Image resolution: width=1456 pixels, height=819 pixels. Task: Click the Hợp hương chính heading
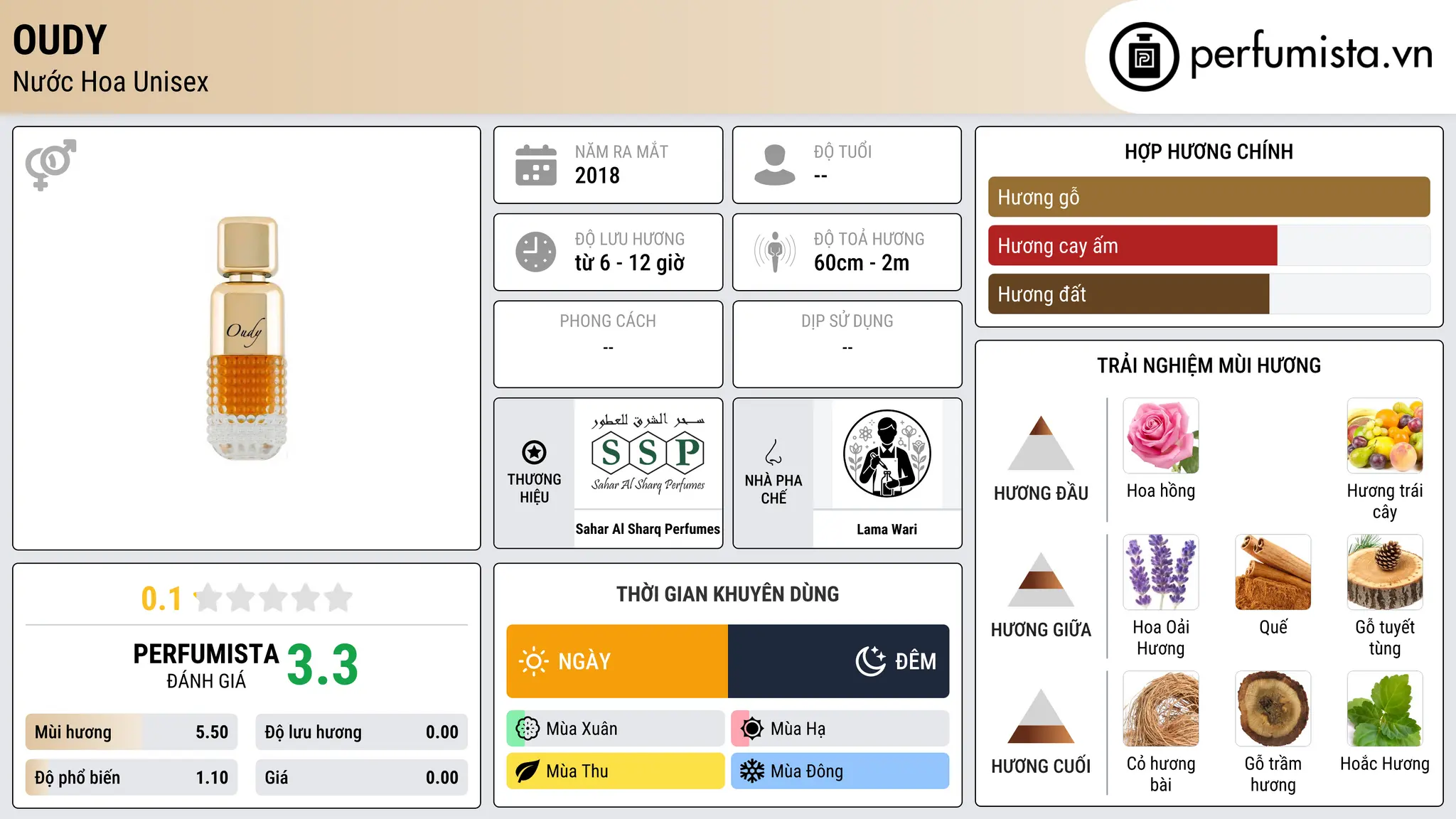[1209, 151]
